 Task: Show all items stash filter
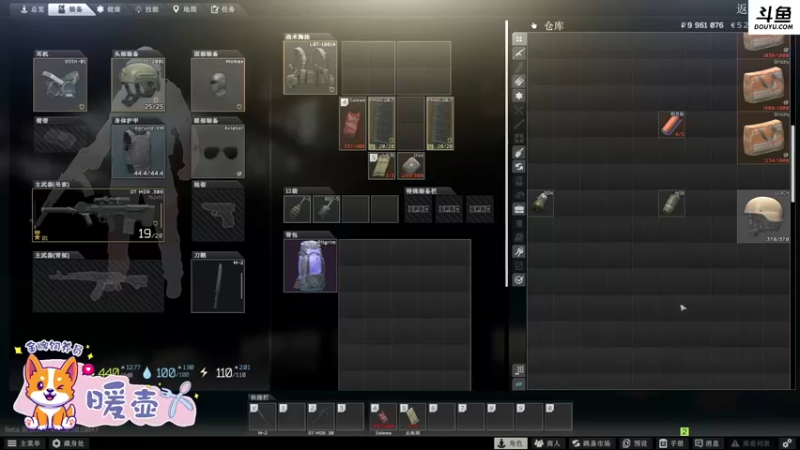(x=519, y=39)
